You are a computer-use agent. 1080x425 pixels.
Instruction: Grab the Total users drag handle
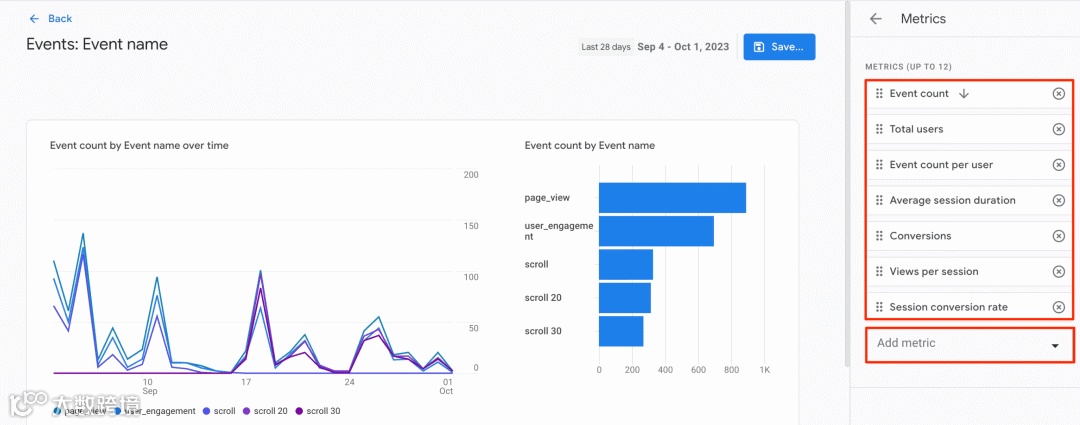pos(879,129)
